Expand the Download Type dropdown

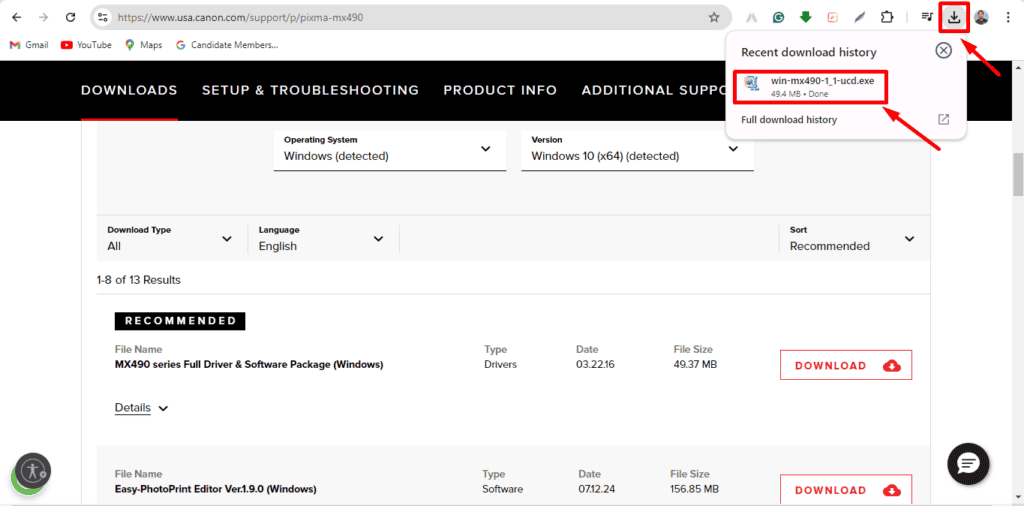point(170,238)
